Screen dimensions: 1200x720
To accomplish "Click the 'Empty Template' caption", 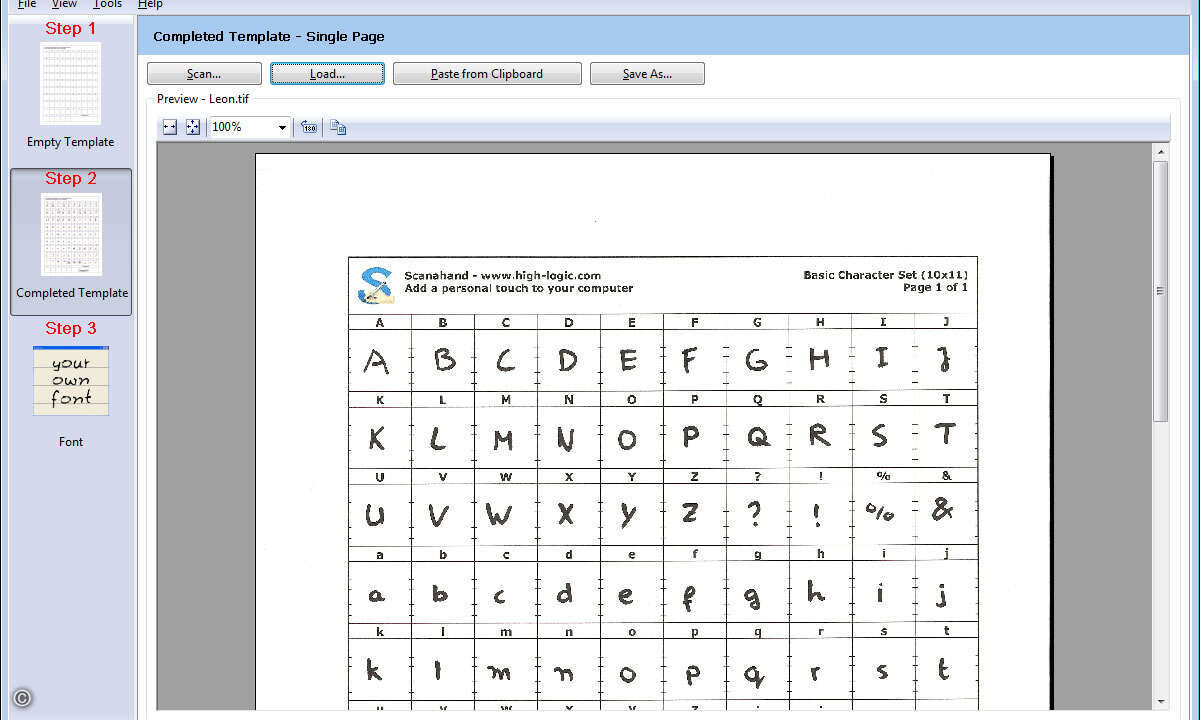I will click(x=71, y=142).
